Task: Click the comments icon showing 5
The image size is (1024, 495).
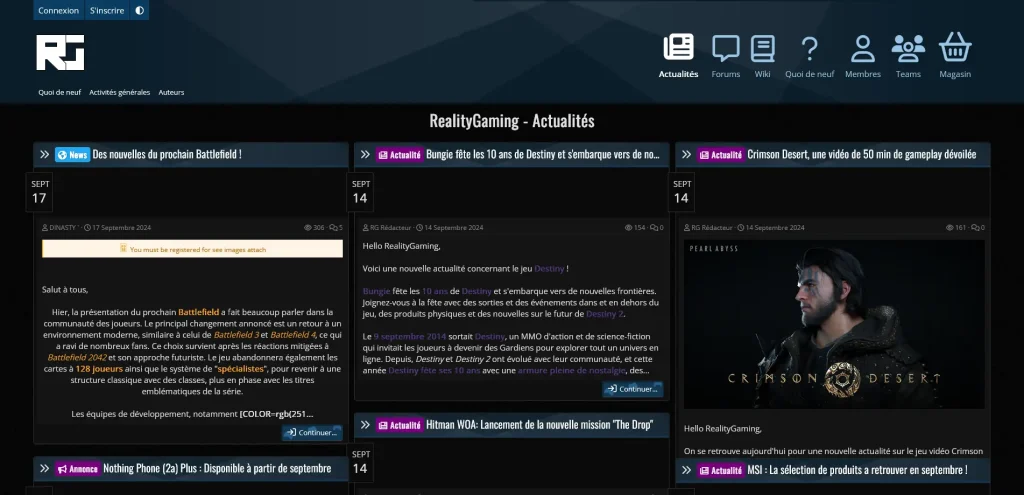Action: click(333, 228)
